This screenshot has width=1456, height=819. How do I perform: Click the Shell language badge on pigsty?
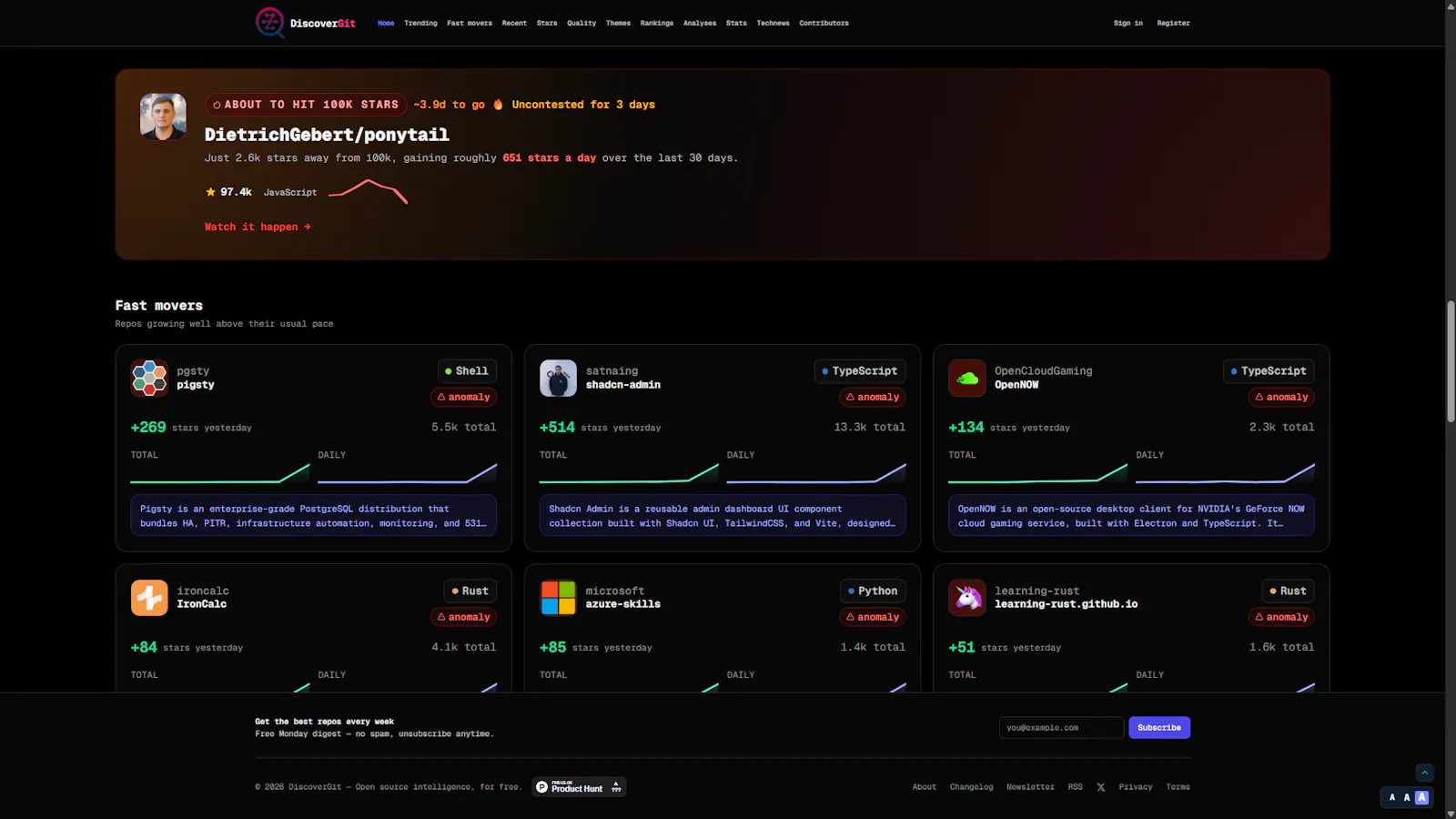pos(467,371)
